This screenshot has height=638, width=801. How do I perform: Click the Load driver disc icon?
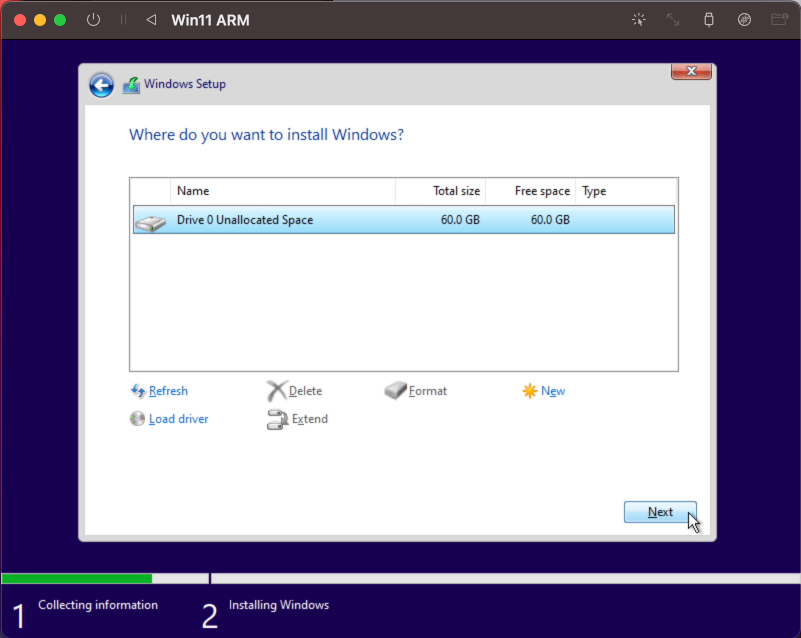click(137, 419)
